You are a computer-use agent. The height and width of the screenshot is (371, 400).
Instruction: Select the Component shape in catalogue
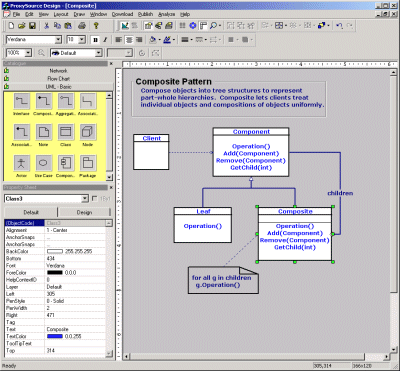pos(66,163)
